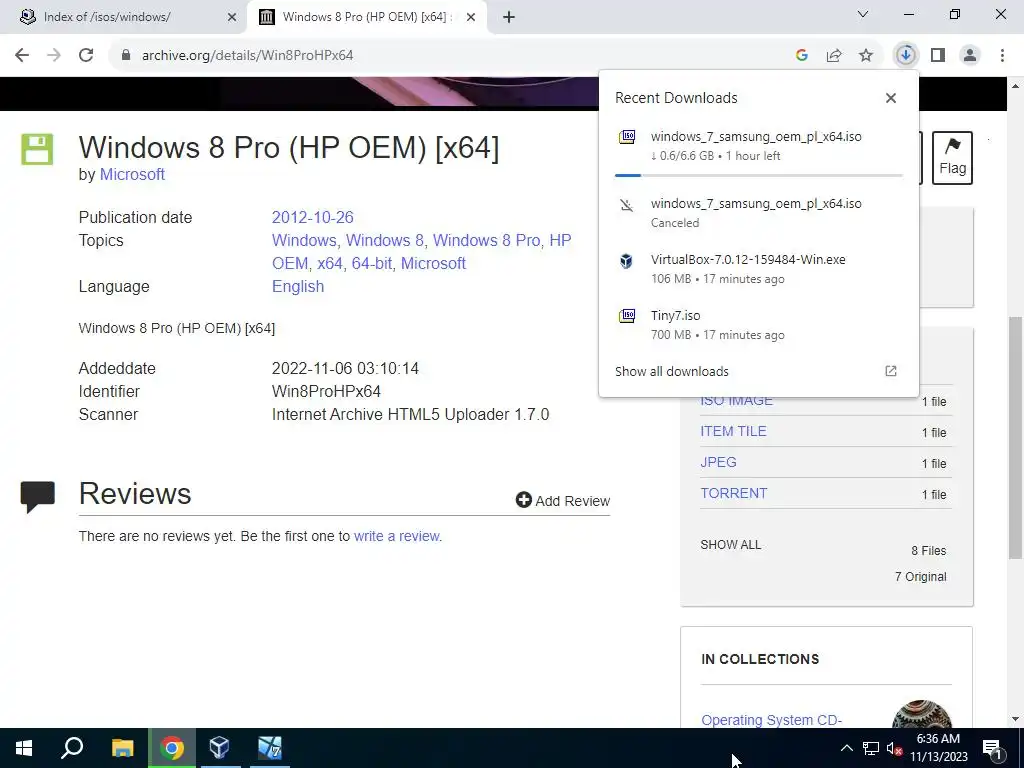
Task: Toggle the Chrome downloads bubble icon
Action: click(906, 56)
